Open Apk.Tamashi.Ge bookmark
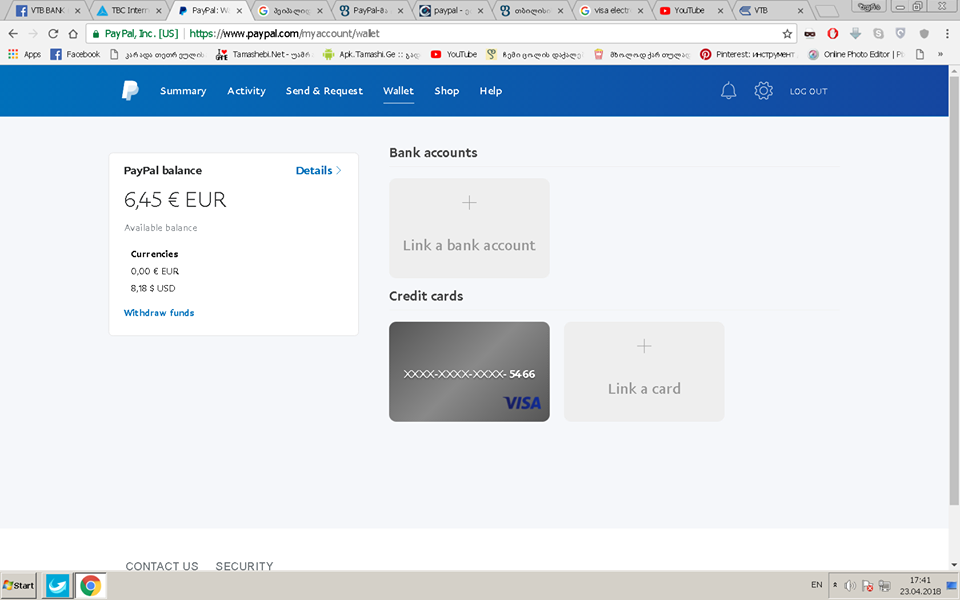The width and height of the screenshot is (960, 600). 371,54
